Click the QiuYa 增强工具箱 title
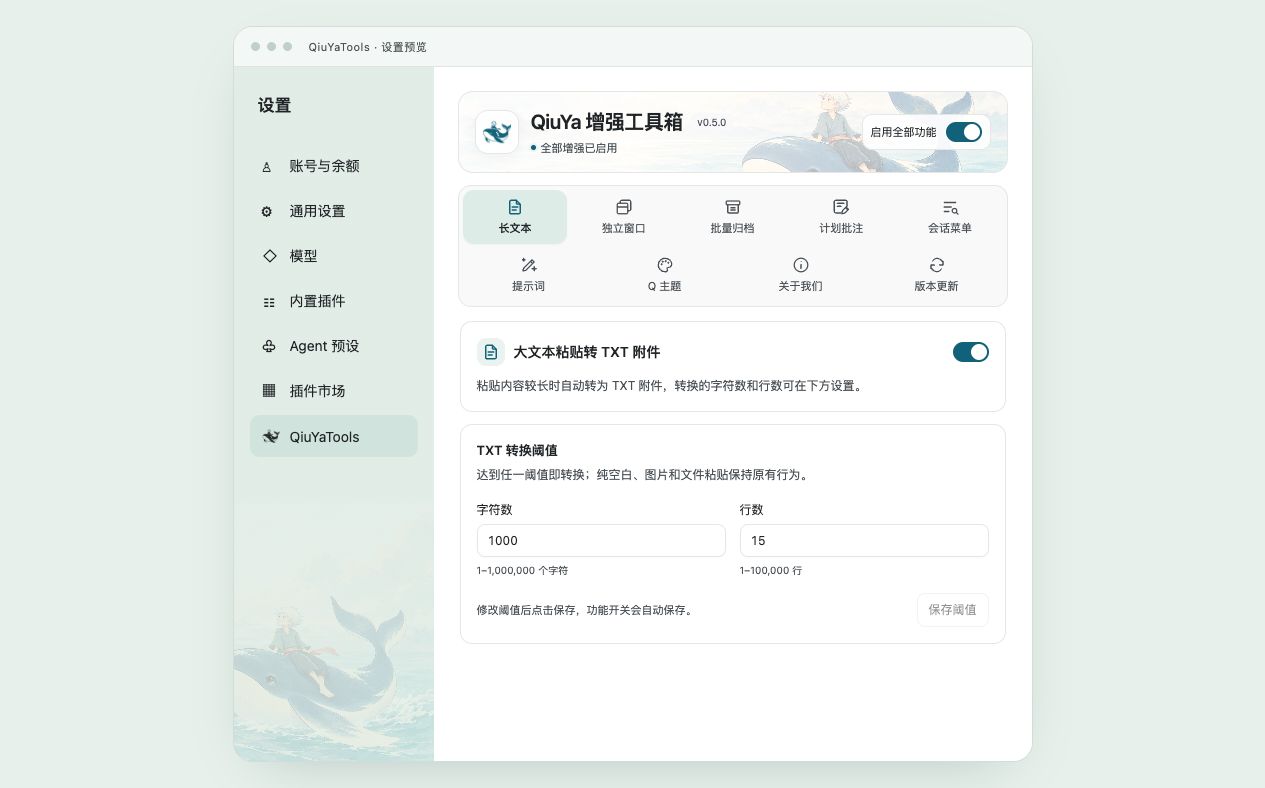The width and height of the screenshot is (1265, 788). pos(607,122)
